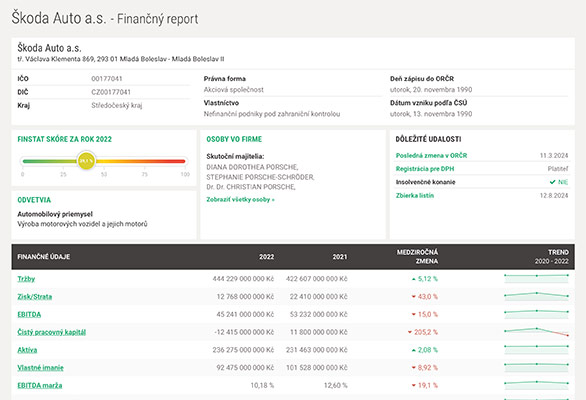Click the FINANČNÉ ÚDAJE table header

pos(44,257)
